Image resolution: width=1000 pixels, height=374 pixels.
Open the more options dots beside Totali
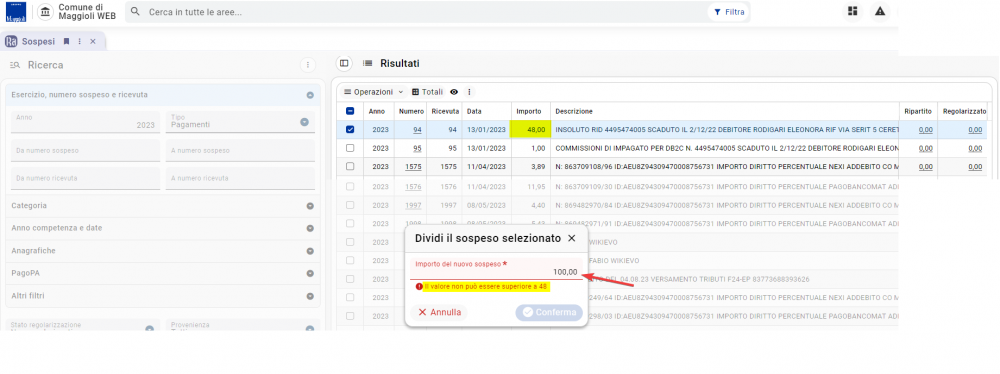pos(469,92)
